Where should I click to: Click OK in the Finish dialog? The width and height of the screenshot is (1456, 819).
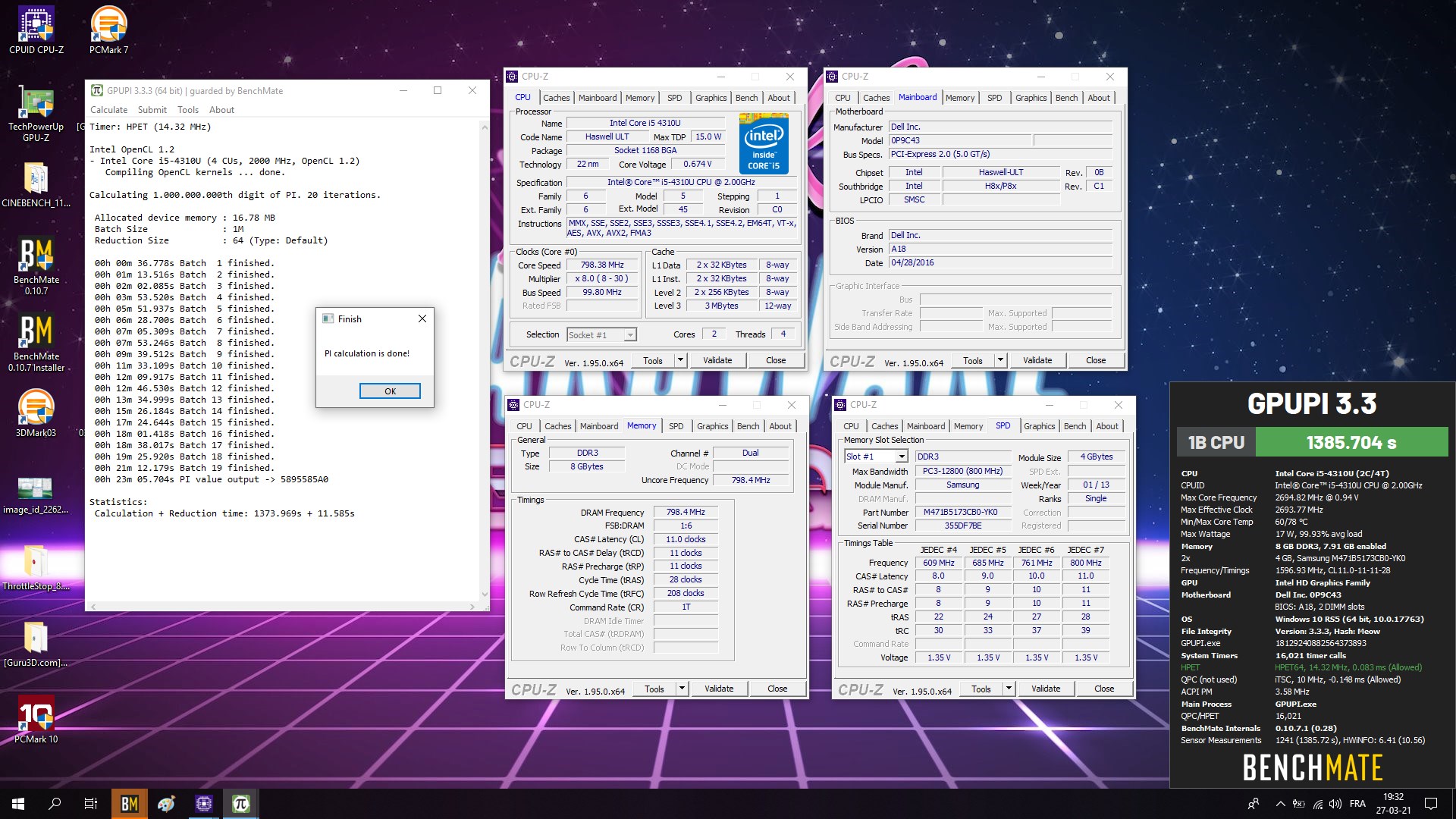pyautogui.click(x=390, y=391)
